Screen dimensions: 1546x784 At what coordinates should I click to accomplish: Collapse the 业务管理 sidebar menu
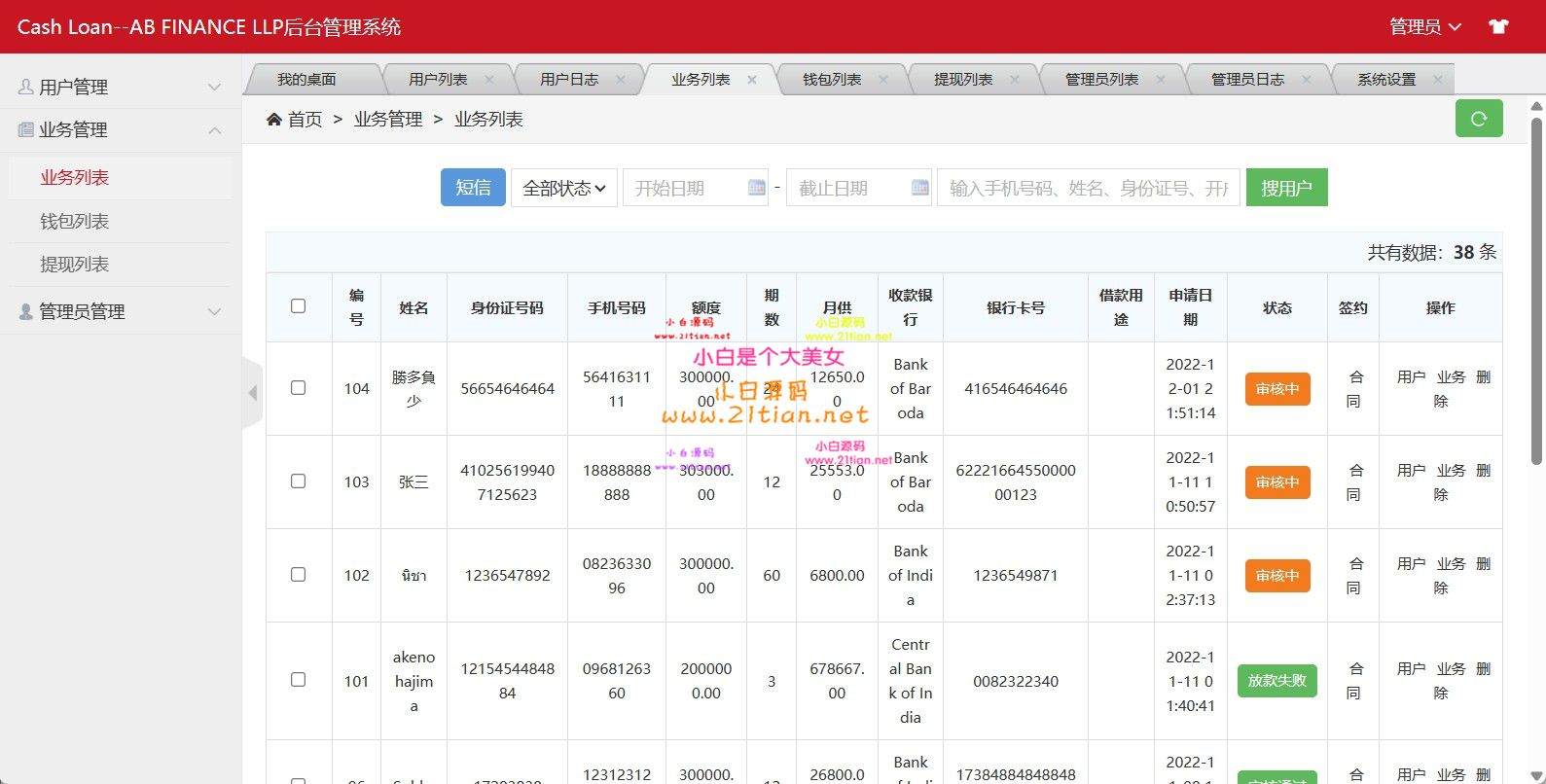click(x=121, y=129)
